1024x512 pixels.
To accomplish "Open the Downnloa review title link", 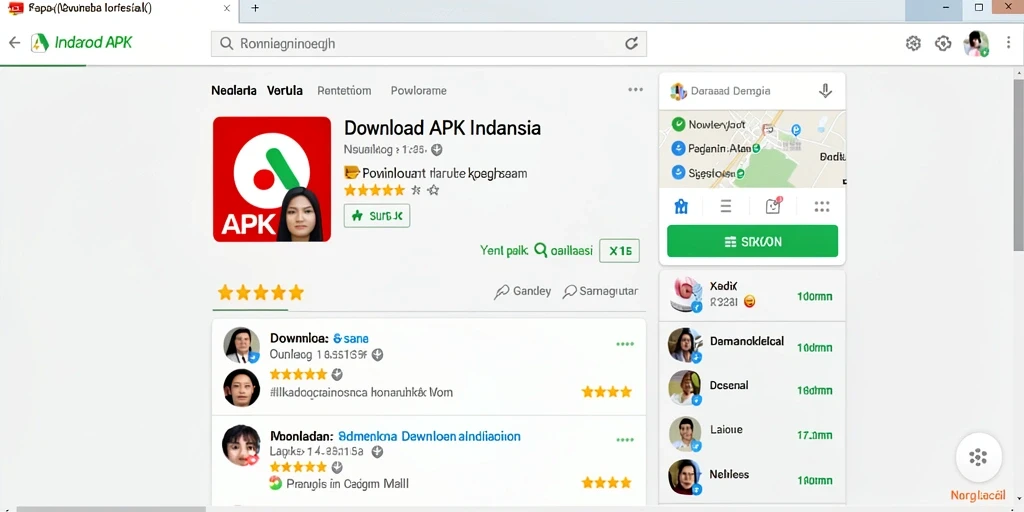I will click(351, 338).
